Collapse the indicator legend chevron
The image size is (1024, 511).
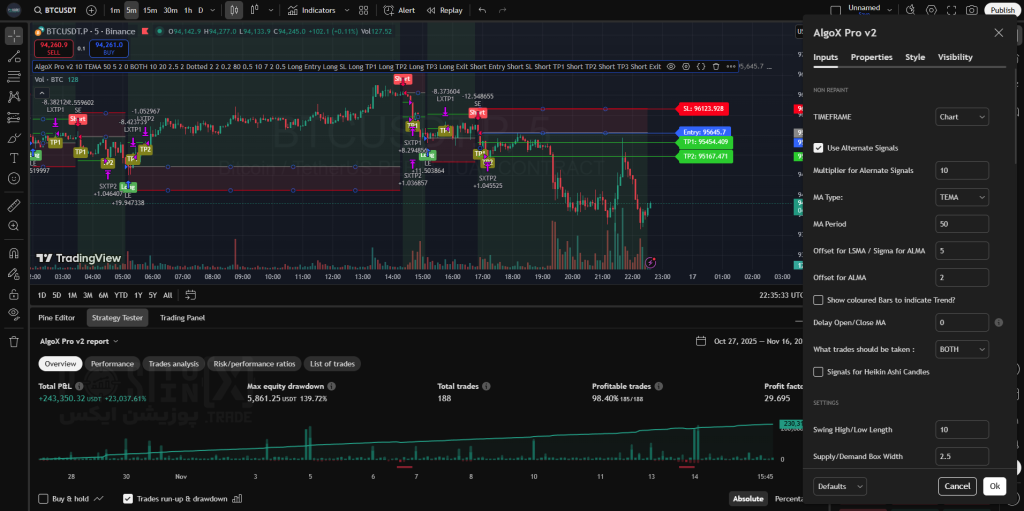(x=40, y=93)
